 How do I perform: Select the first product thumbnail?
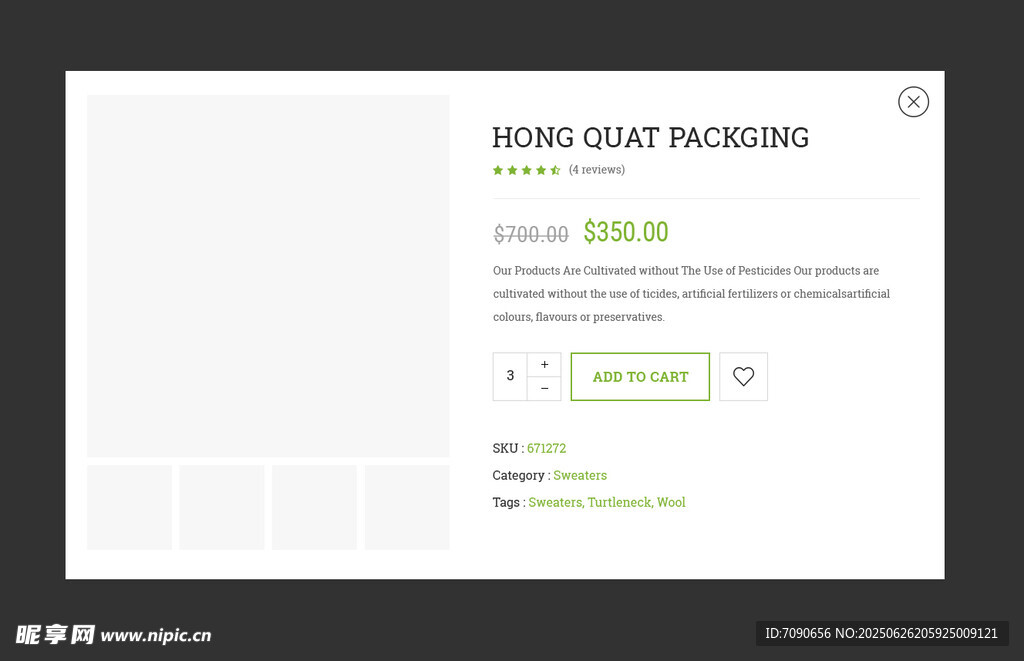(x=130, y=507)
